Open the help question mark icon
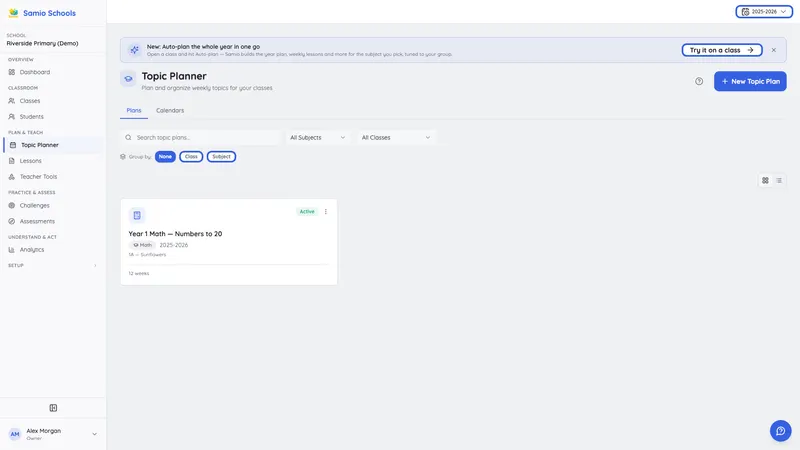The width and height of the screenshot is (800, 450). coord(699,81)
